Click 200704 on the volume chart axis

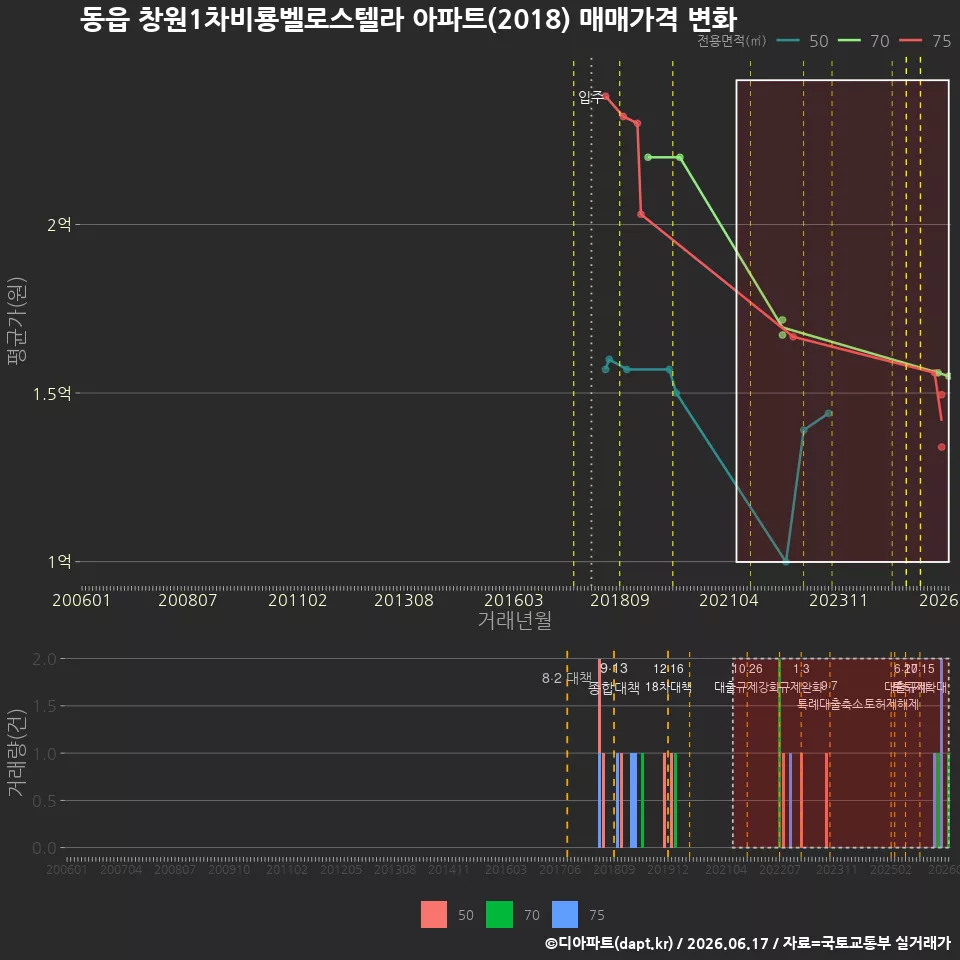[x=121, y=869]
